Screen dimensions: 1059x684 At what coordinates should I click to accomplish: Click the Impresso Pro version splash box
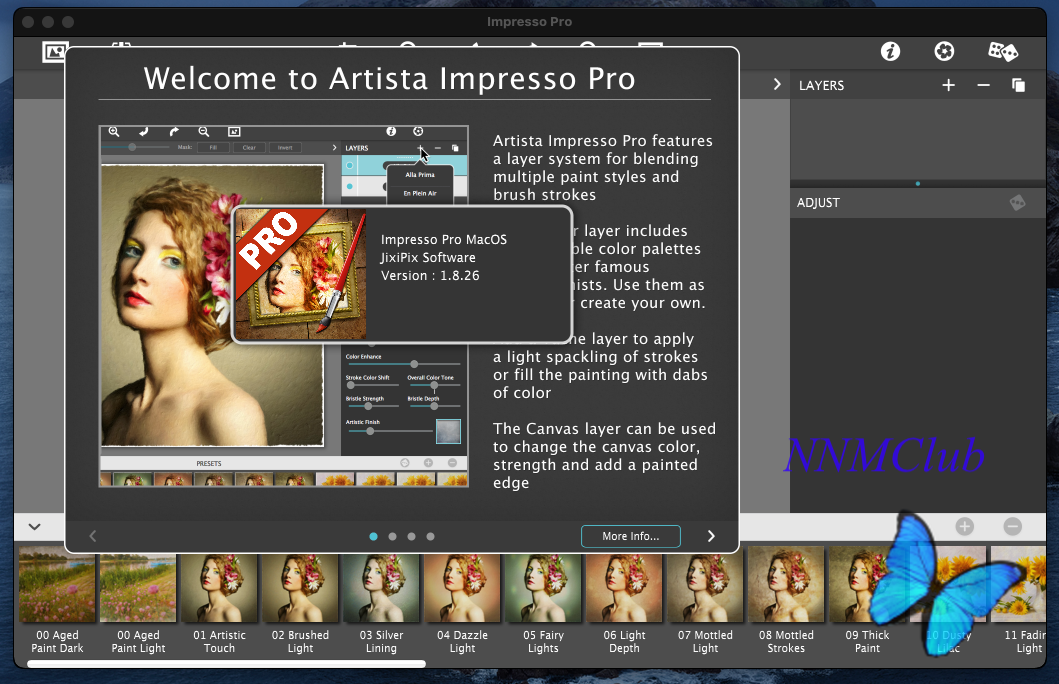[x=402, y=274]
